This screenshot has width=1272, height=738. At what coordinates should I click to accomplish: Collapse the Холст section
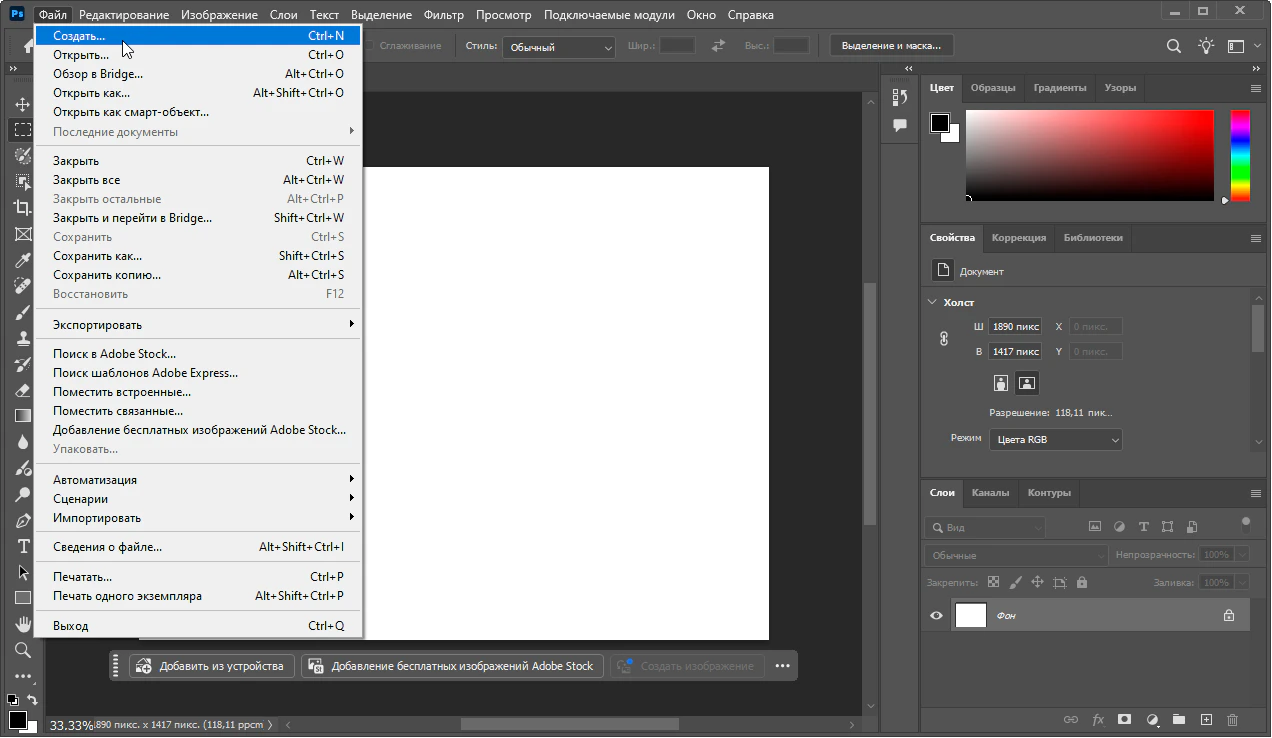(932, 302)
